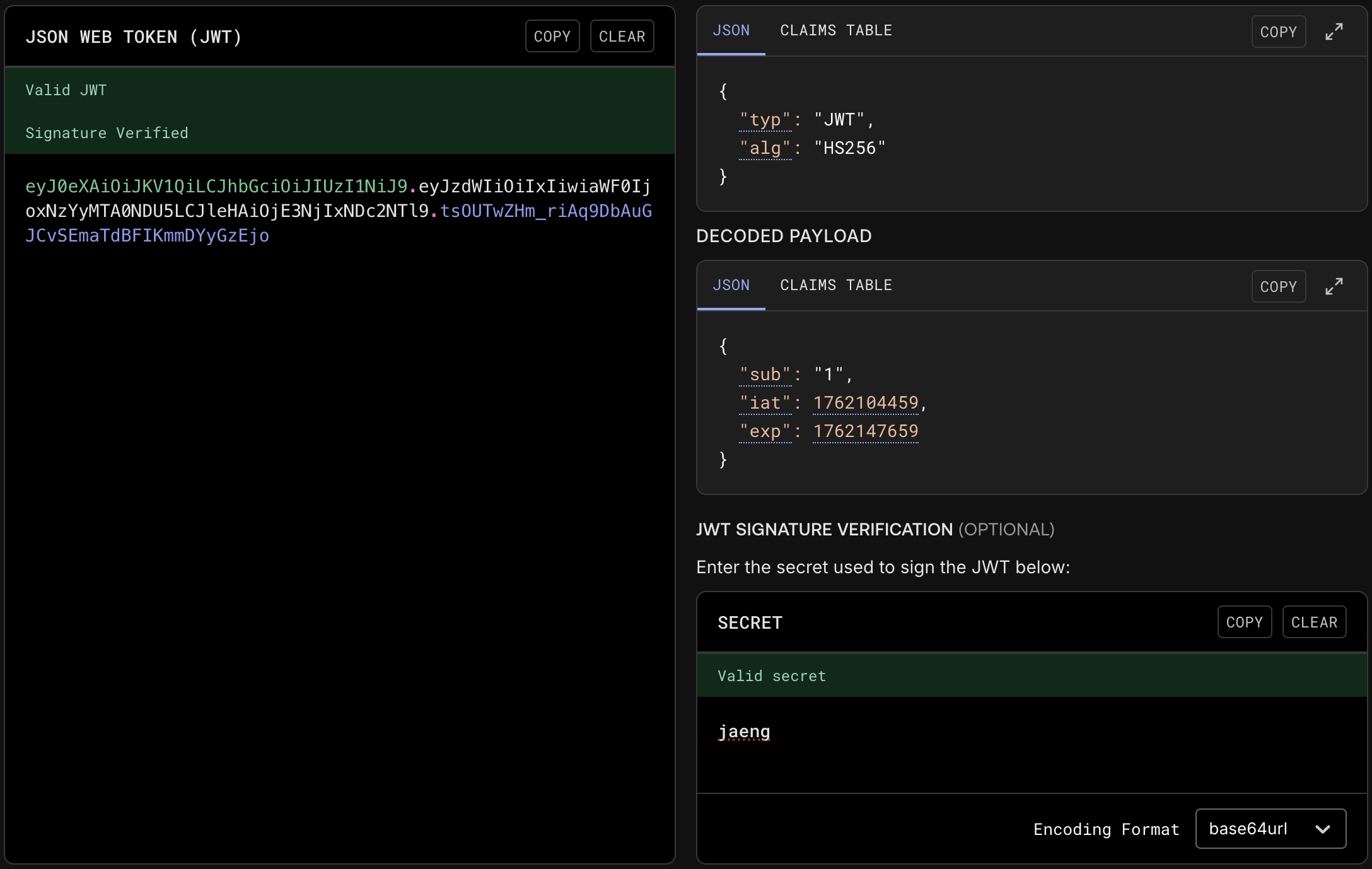This screenshot has width=1372, height=869.
Task: Click the "alg" key in header
Action: [x=765, y=148]
